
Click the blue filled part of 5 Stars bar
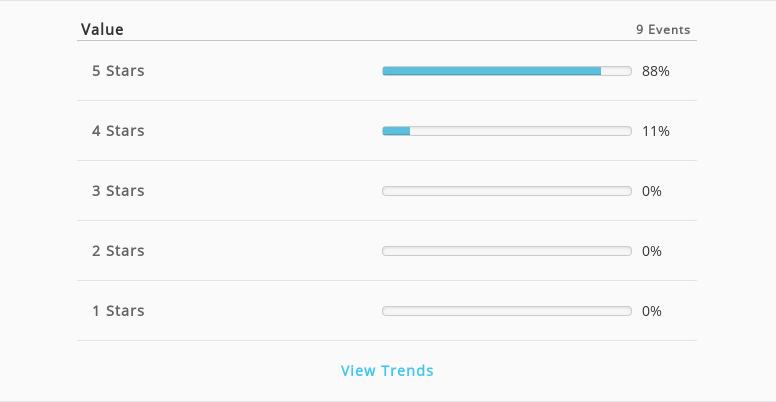[492, 71]
